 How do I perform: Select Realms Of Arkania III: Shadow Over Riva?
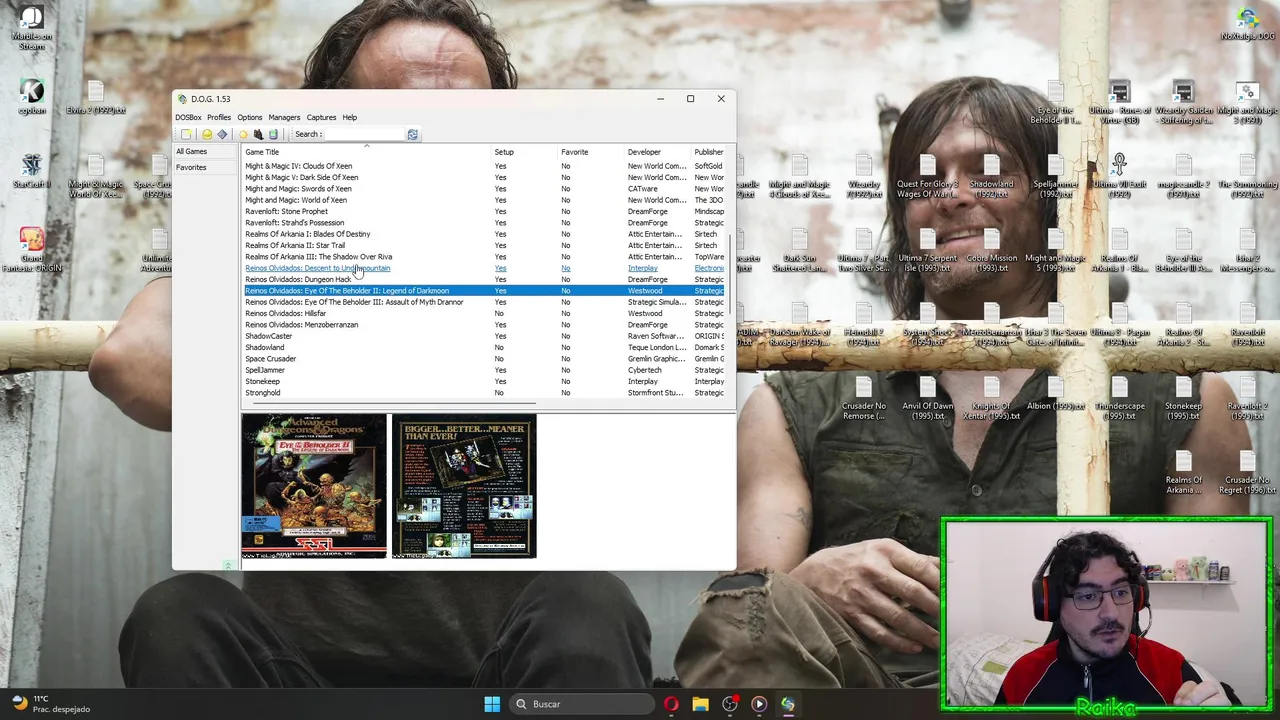484,257
